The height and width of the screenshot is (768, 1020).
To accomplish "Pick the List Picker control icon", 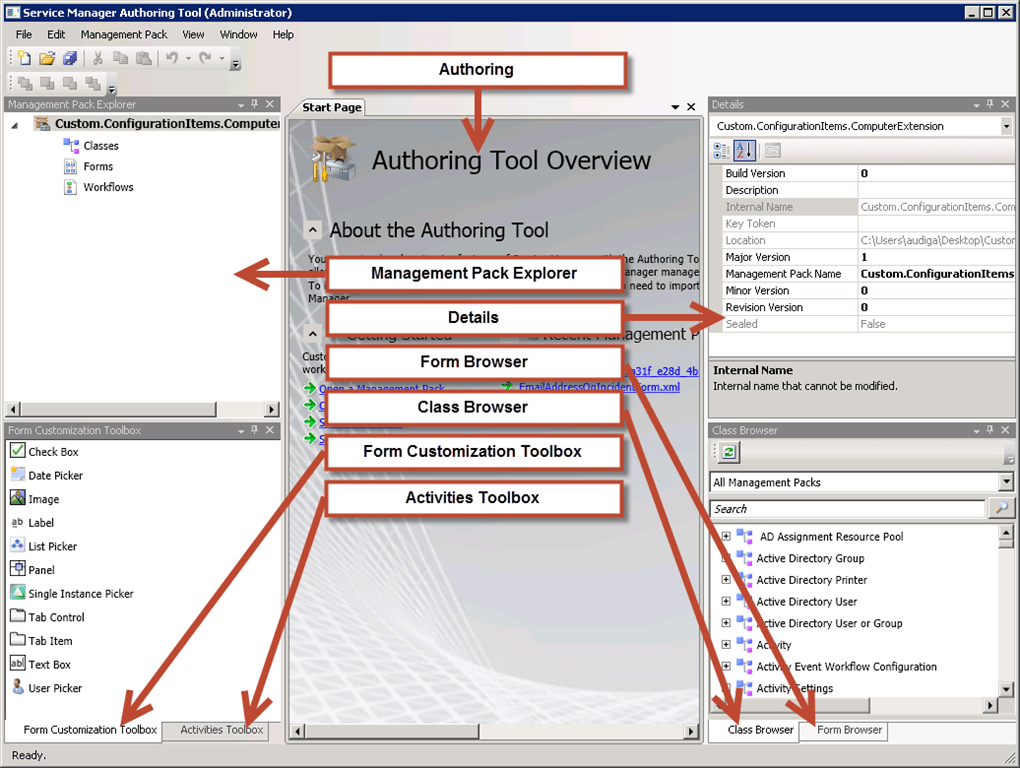I will tap(18, 546).
